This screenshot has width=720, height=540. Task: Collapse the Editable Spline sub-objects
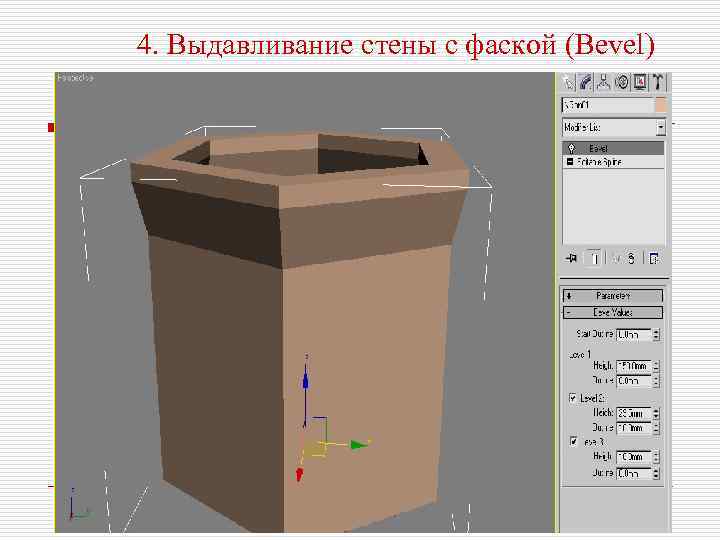pos(570,162)
